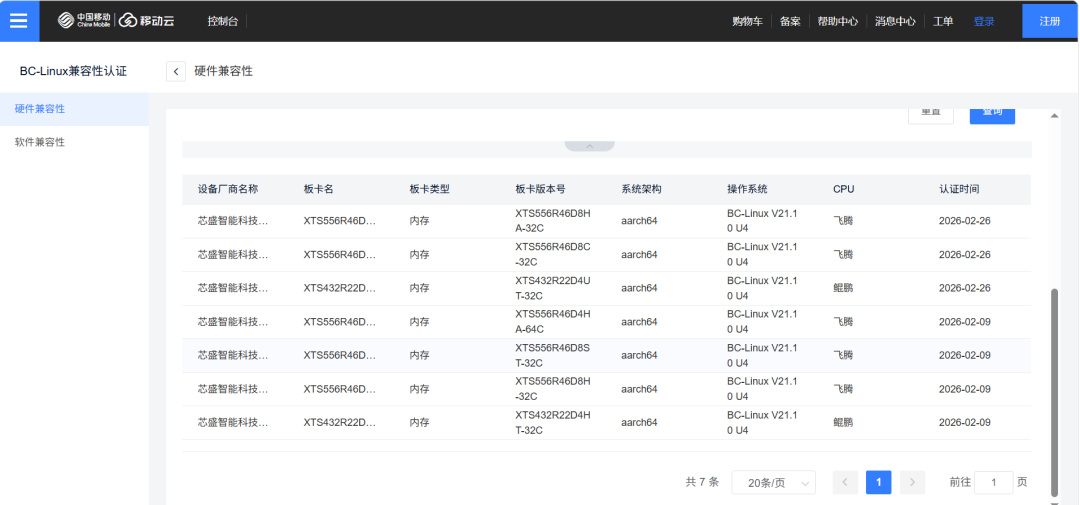Select 硬件兼容性 in the left sidebar
Viewport: 1080px width, 505px height.
(x=74, y=109)
